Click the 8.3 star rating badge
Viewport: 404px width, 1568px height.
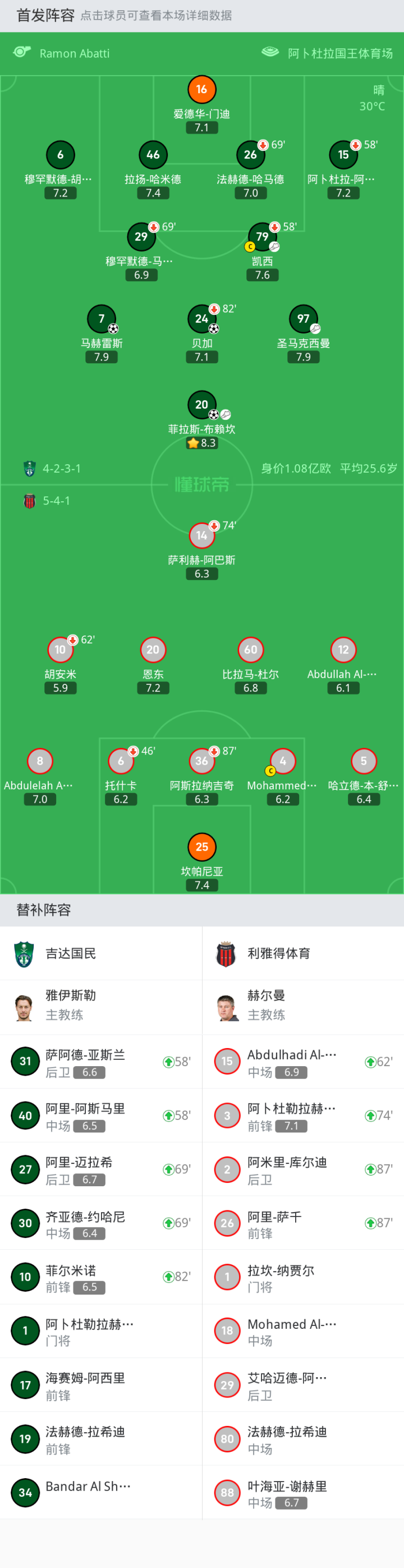201,443
